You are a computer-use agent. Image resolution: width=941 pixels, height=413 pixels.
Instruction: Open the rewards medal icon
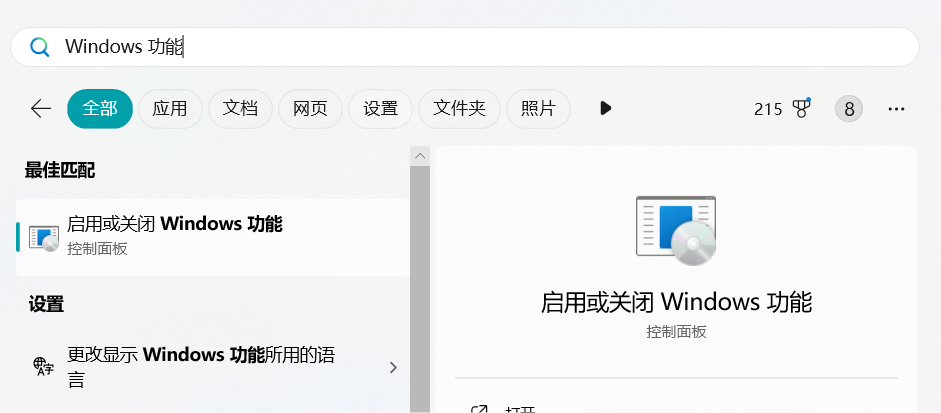801,108
